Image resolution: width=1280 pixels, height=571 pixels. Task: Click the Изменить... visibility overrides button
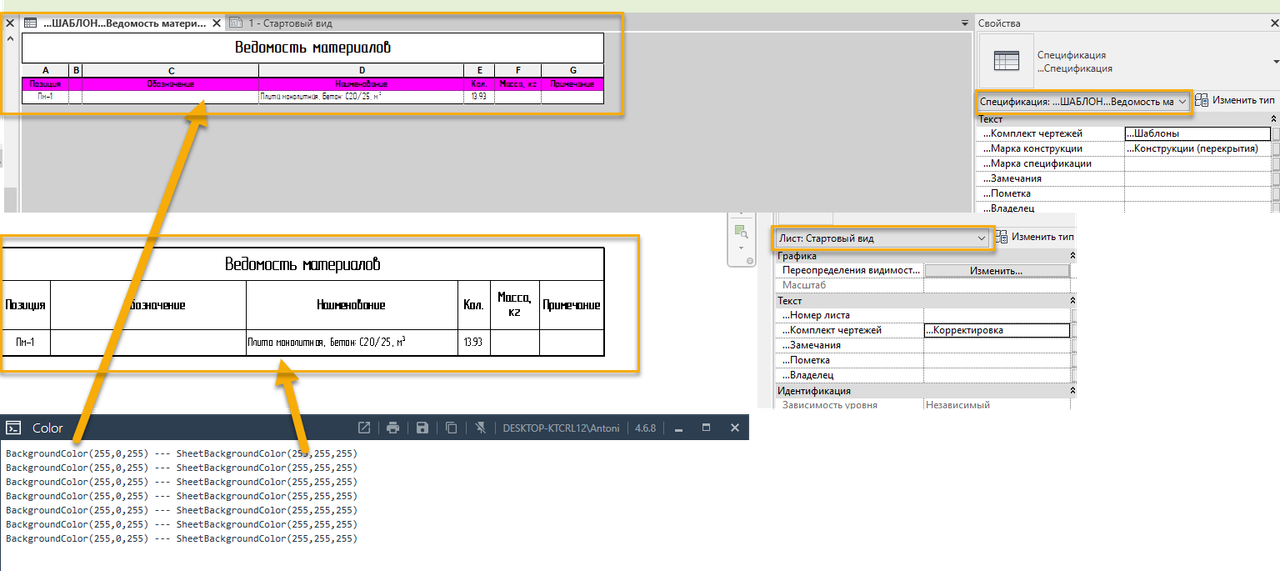coord(996,271)
